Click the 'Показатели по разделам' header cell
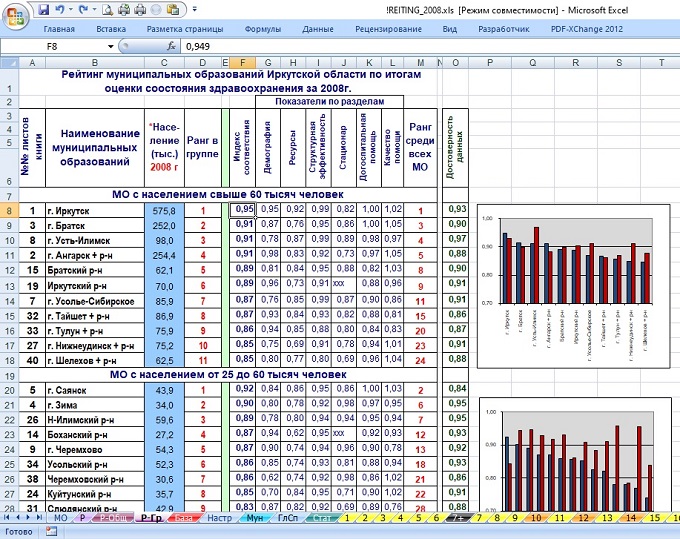Viewport: 680px width, 539px height. coord(330,101)
